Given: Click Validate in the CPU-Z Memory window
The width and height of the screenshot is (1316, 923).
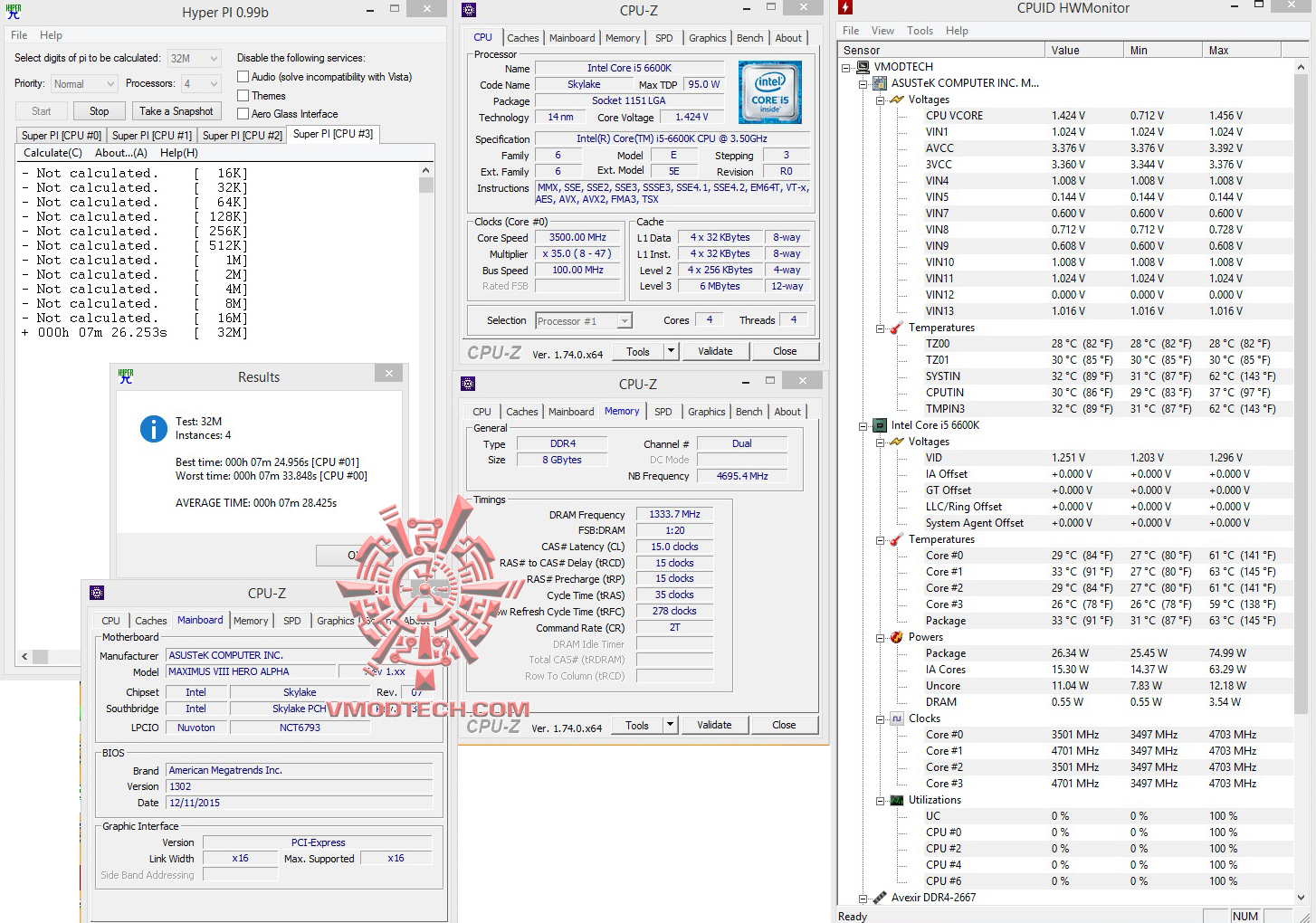Looking at the screenshot, I should click(714, 725).
